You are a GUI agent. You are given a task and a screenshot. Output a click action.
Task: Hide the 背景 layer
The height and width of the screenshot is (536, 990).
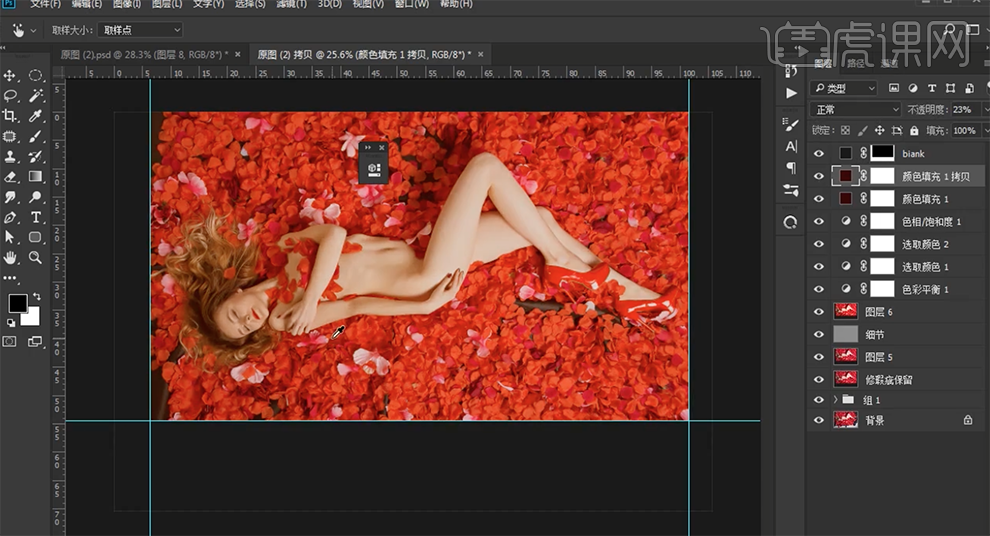coord(819,421)
